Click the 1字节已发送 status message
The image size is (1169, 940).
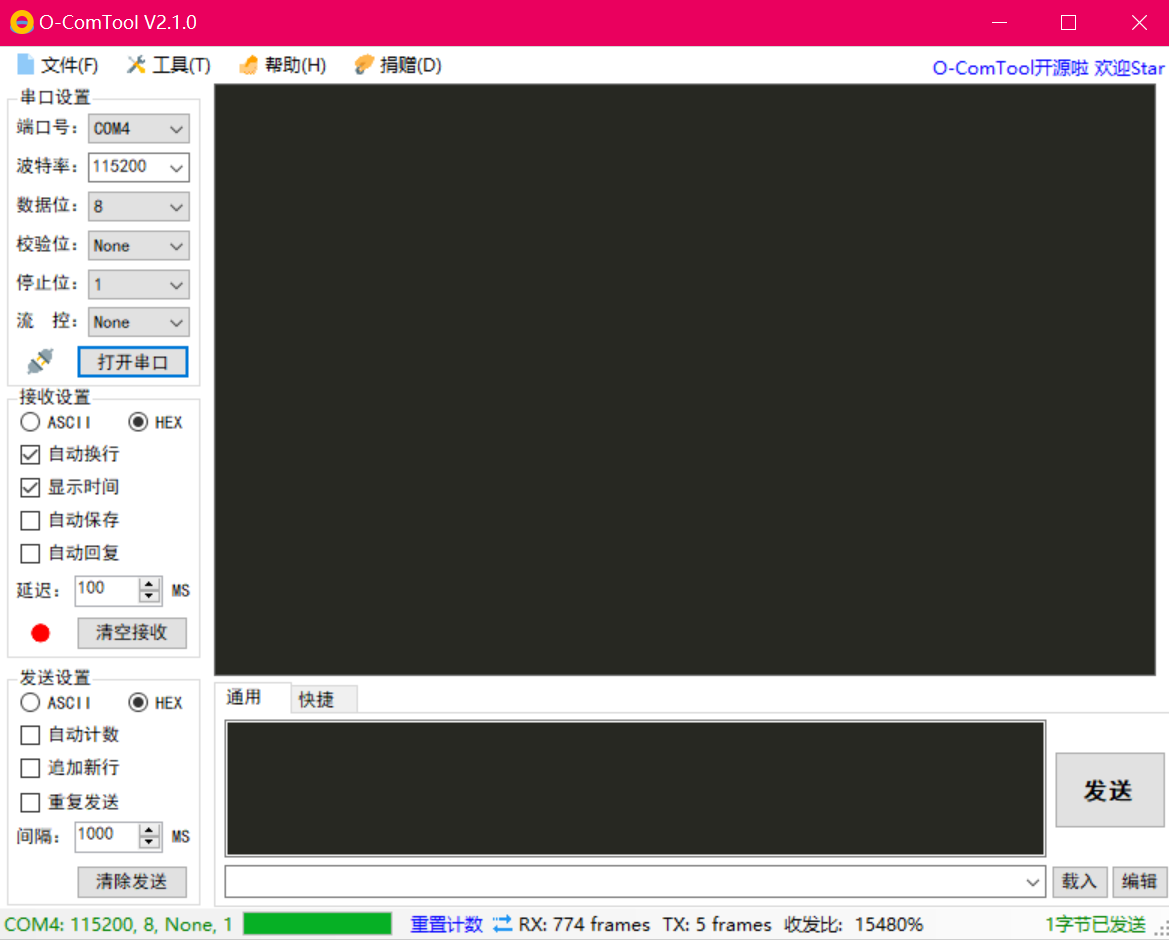click(x=1095, y=924)
